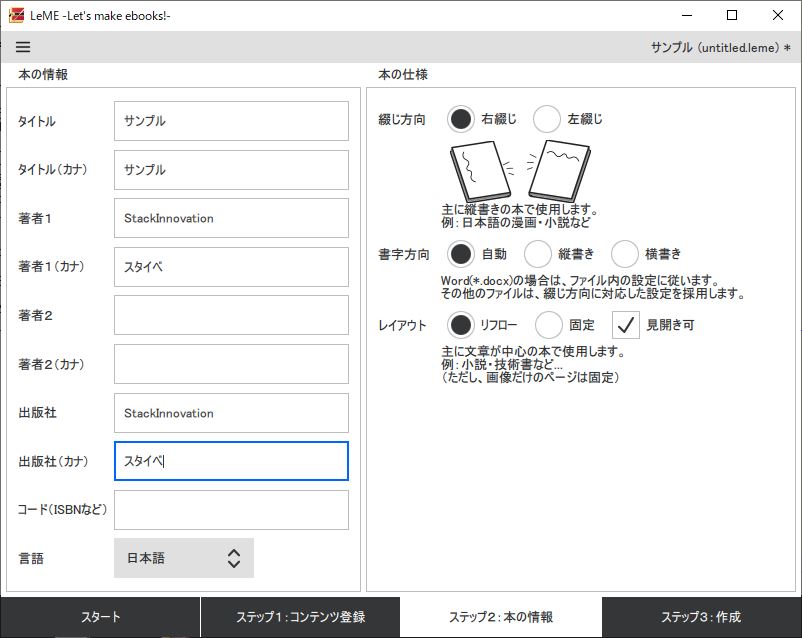Click the 出版社(カナ) input field
The image size is (802, 638).
[x=231, y=461]
